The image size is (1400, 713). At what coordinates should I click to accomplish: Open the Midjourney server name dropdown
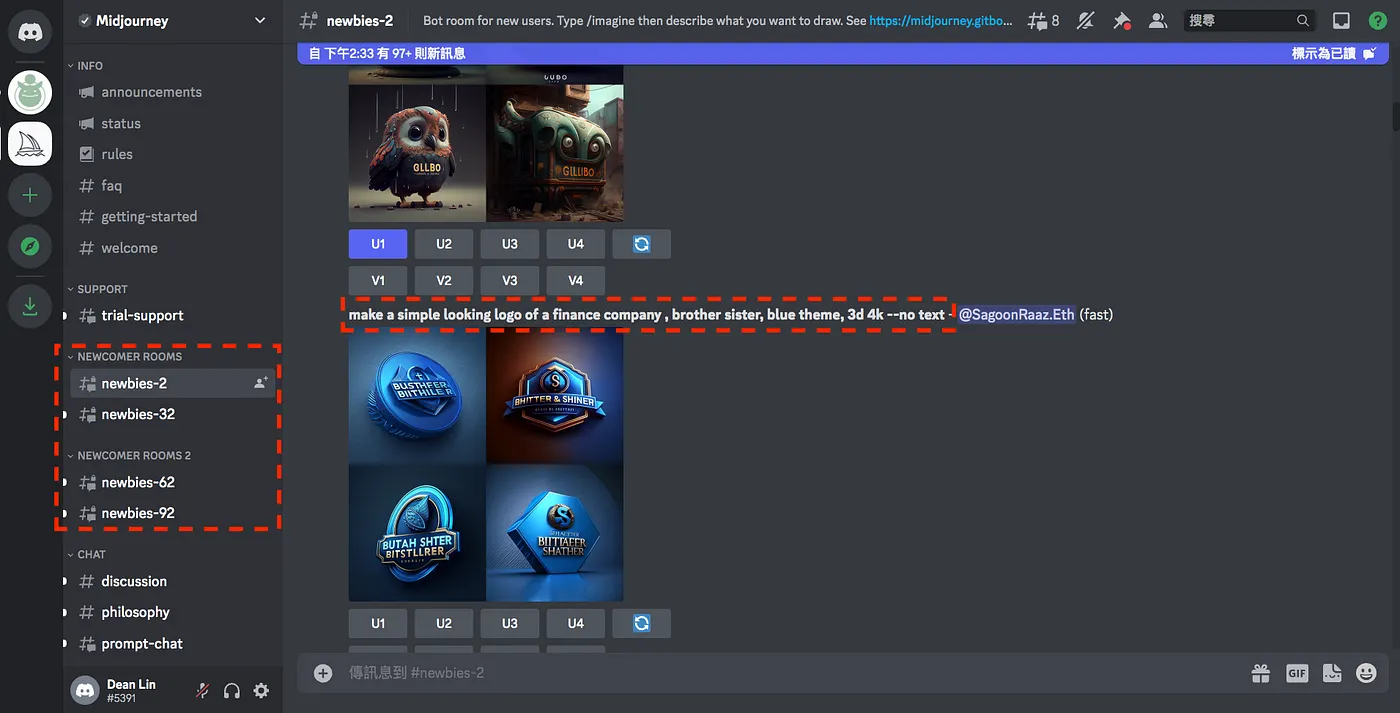coord(173,20)
